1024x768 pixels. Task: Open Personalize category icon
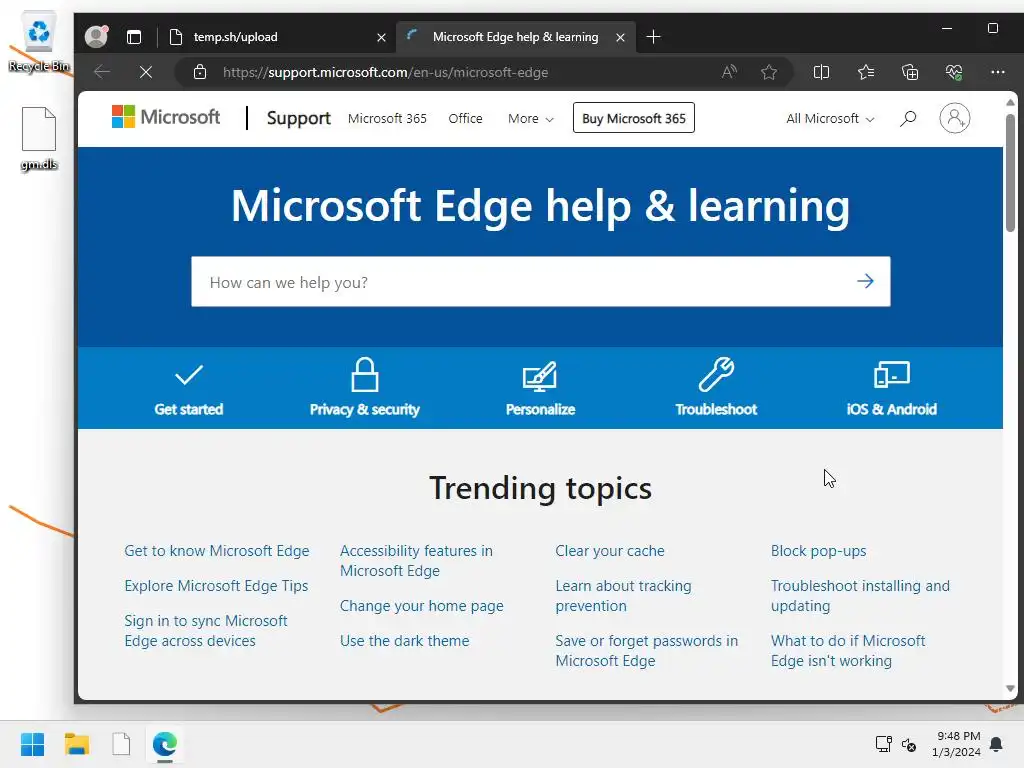pyautogui.click(x=540, y=389)
